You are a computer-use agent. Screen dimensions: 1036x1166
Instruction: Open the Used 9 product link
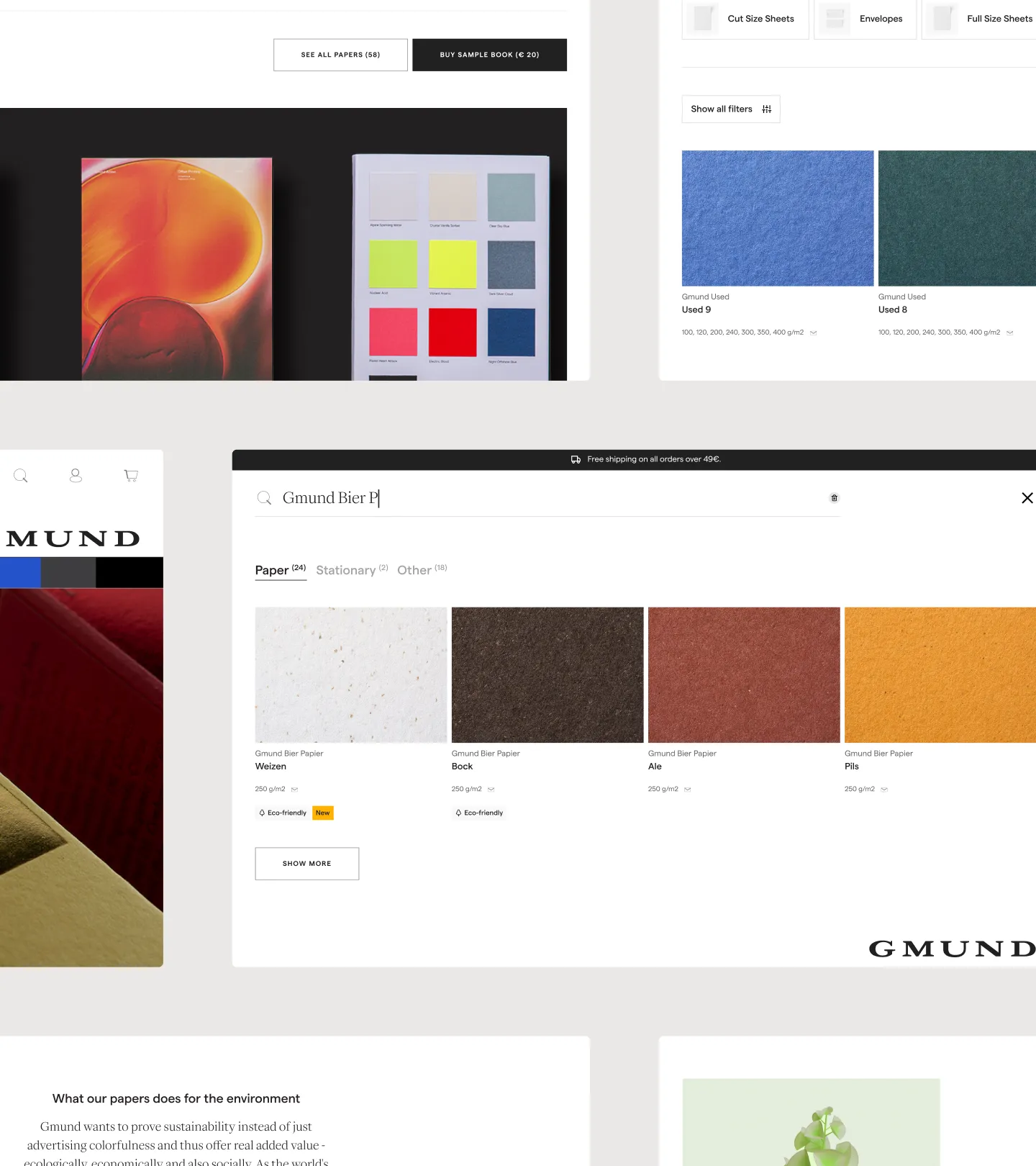tap(696, 309)
